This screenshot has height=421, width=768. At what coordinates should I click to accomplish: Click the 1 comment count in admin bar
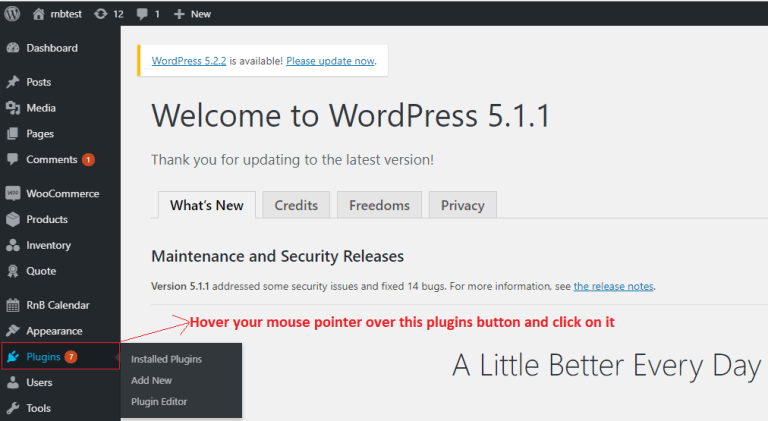[157, 14]
